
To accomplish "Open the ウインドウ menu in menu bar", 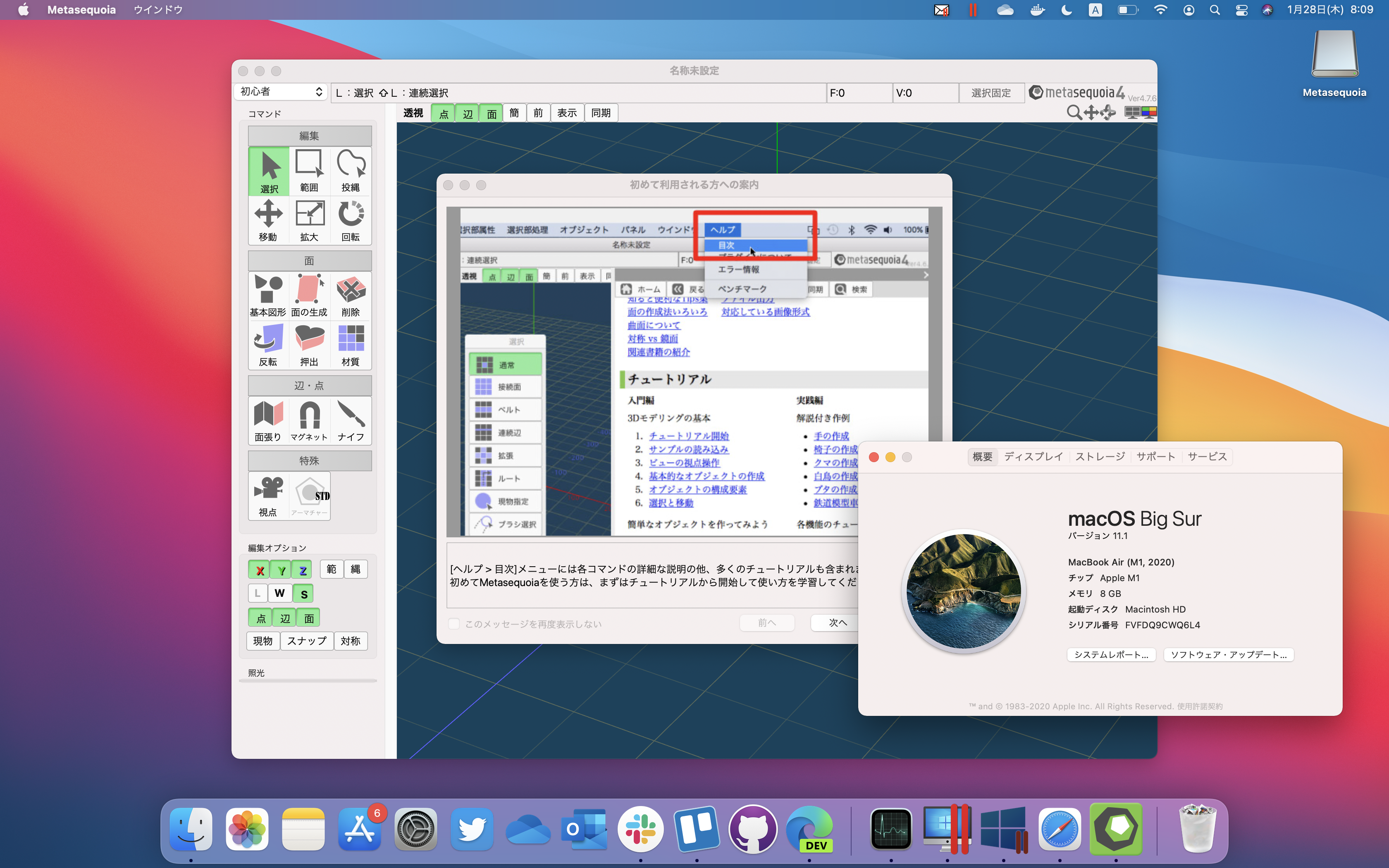I will [158, 10].
